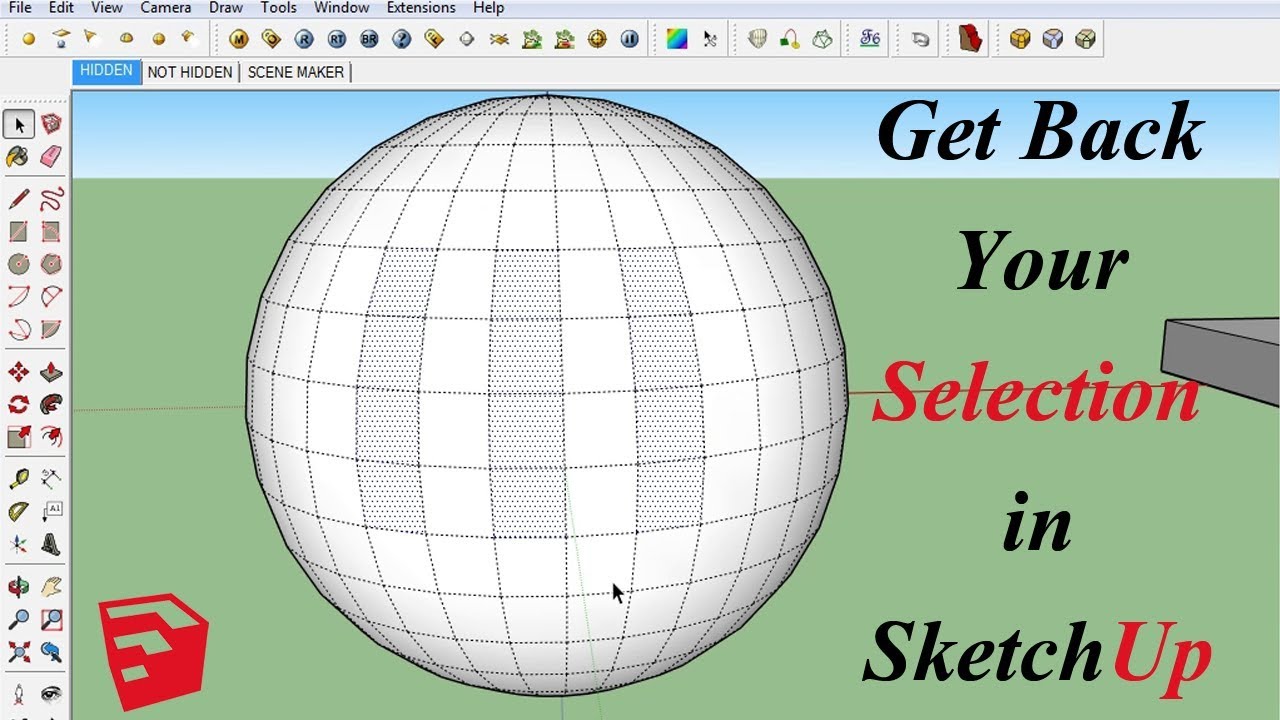The height and width of the screenshot is (720, 1280).
Task: Pick the Arc tool
Action: coord(19,297)
